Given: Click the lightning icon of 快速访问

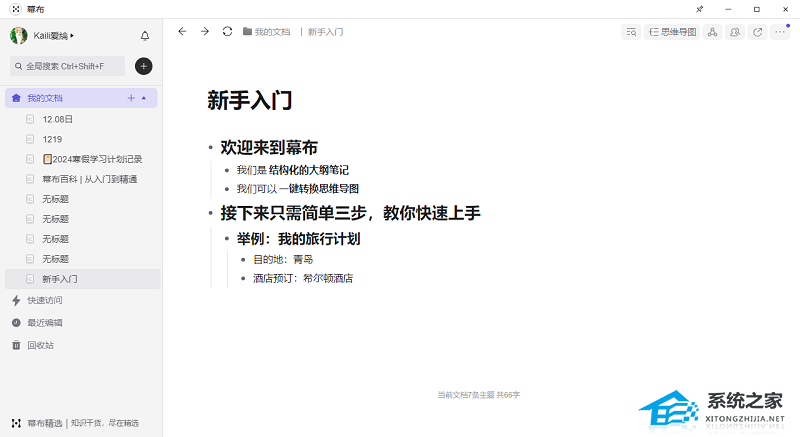Looking at the screenshot, I should 16,300.
